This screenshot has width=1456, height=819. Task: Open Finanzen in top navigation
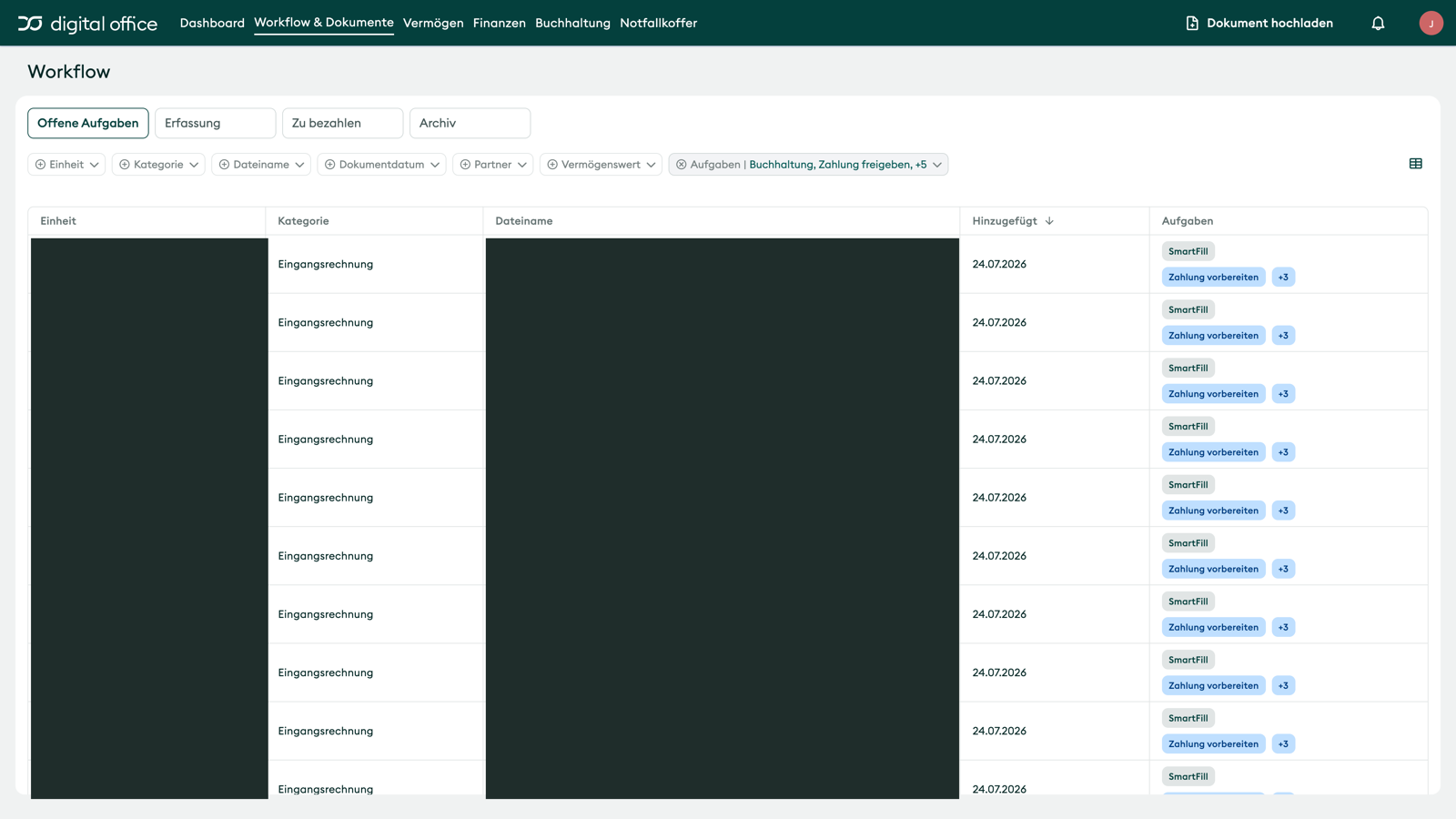(x=500, y=24)
